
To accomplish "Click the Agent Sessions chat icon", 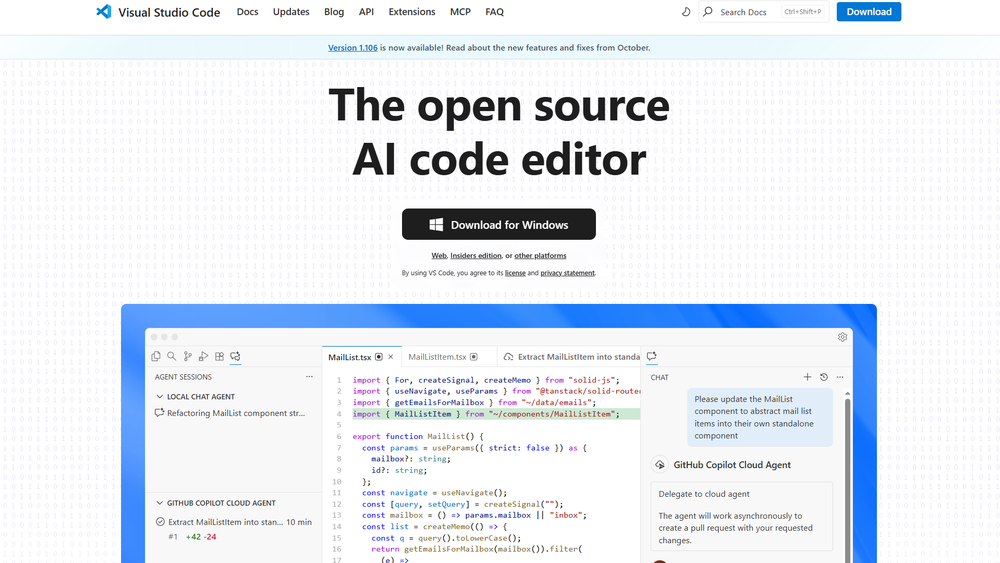I will [235, 356].
